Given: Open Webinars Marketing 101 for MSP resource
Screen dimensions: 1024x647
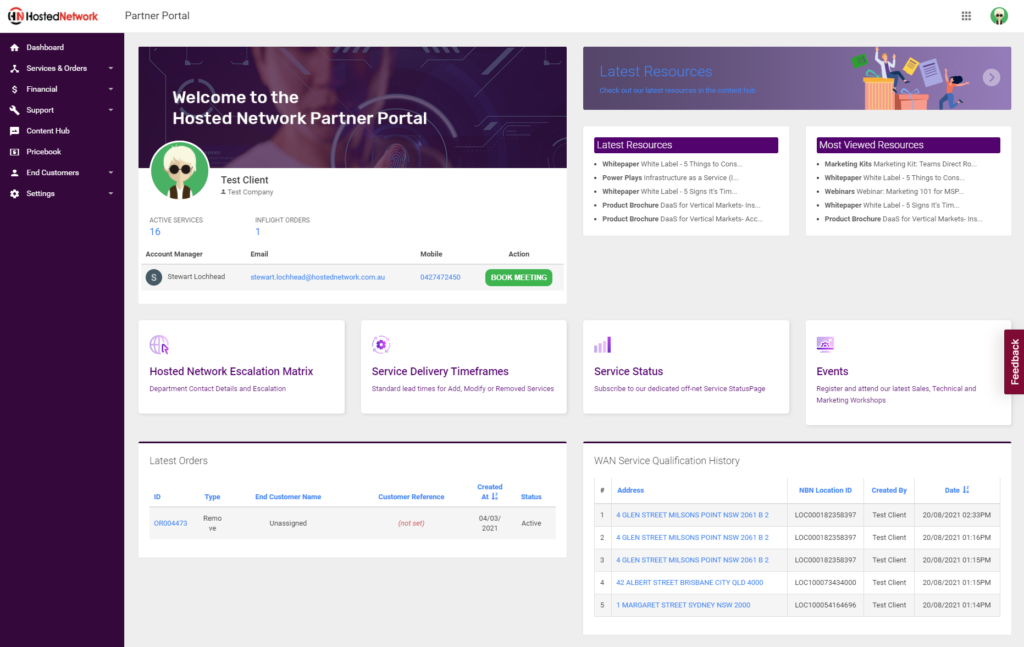Looking at the screenshot, I should coord(894,191).
